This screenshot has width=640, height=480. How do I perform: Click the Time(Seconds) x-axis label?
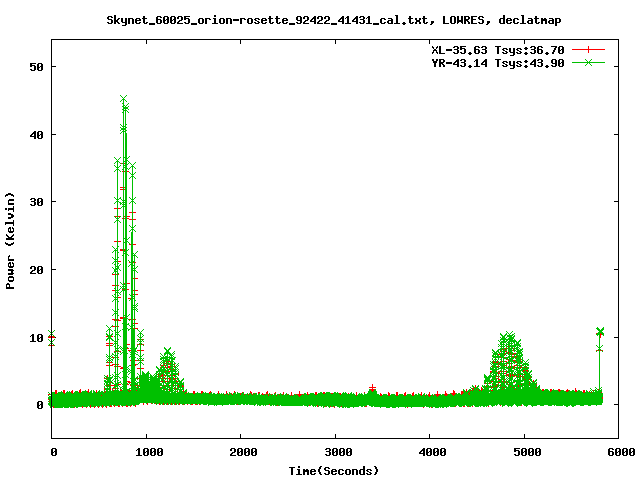point(333,471)
